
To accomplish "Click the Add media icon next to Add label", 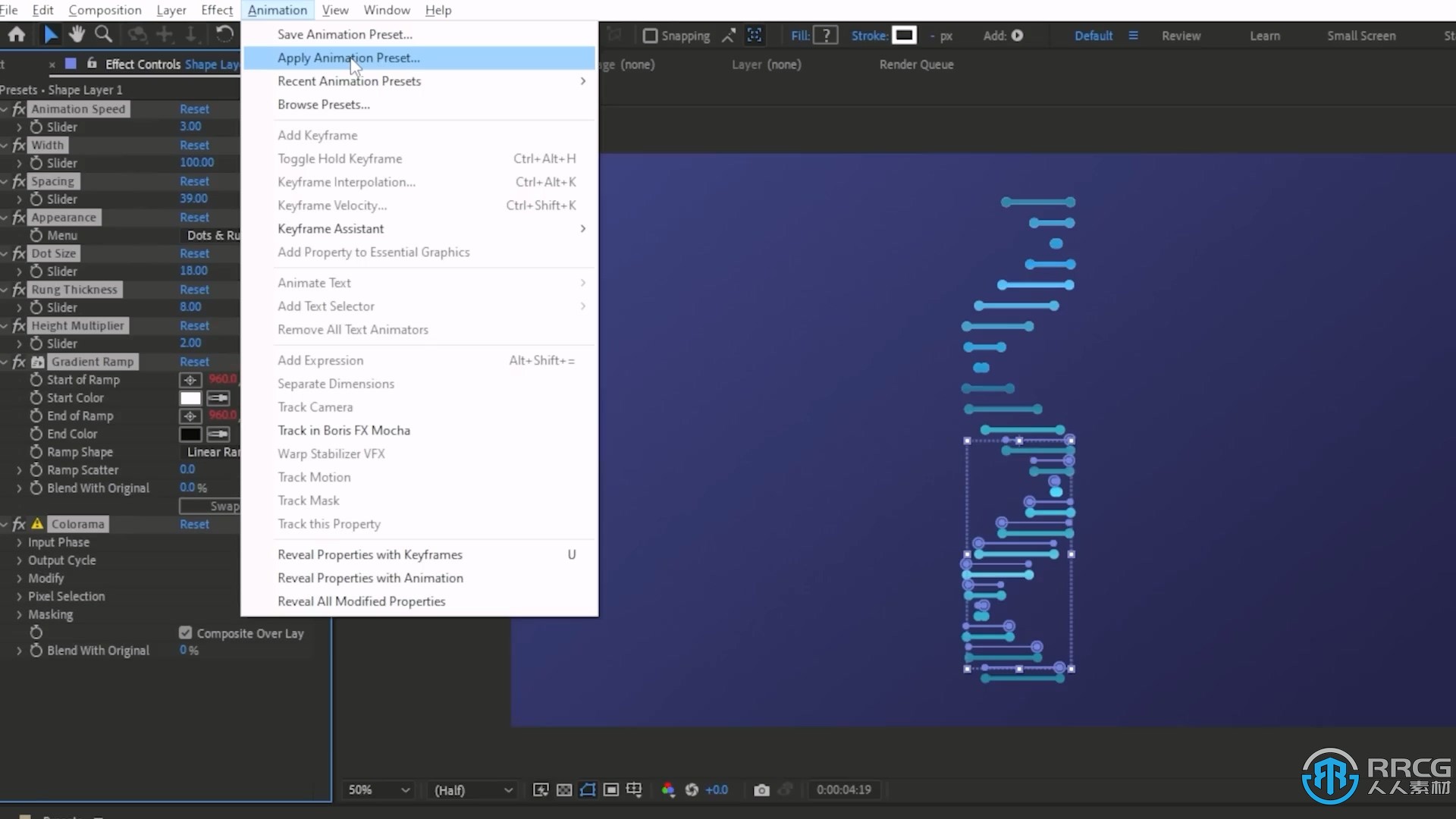I will pyautogui.click(x=1017, y=35).
